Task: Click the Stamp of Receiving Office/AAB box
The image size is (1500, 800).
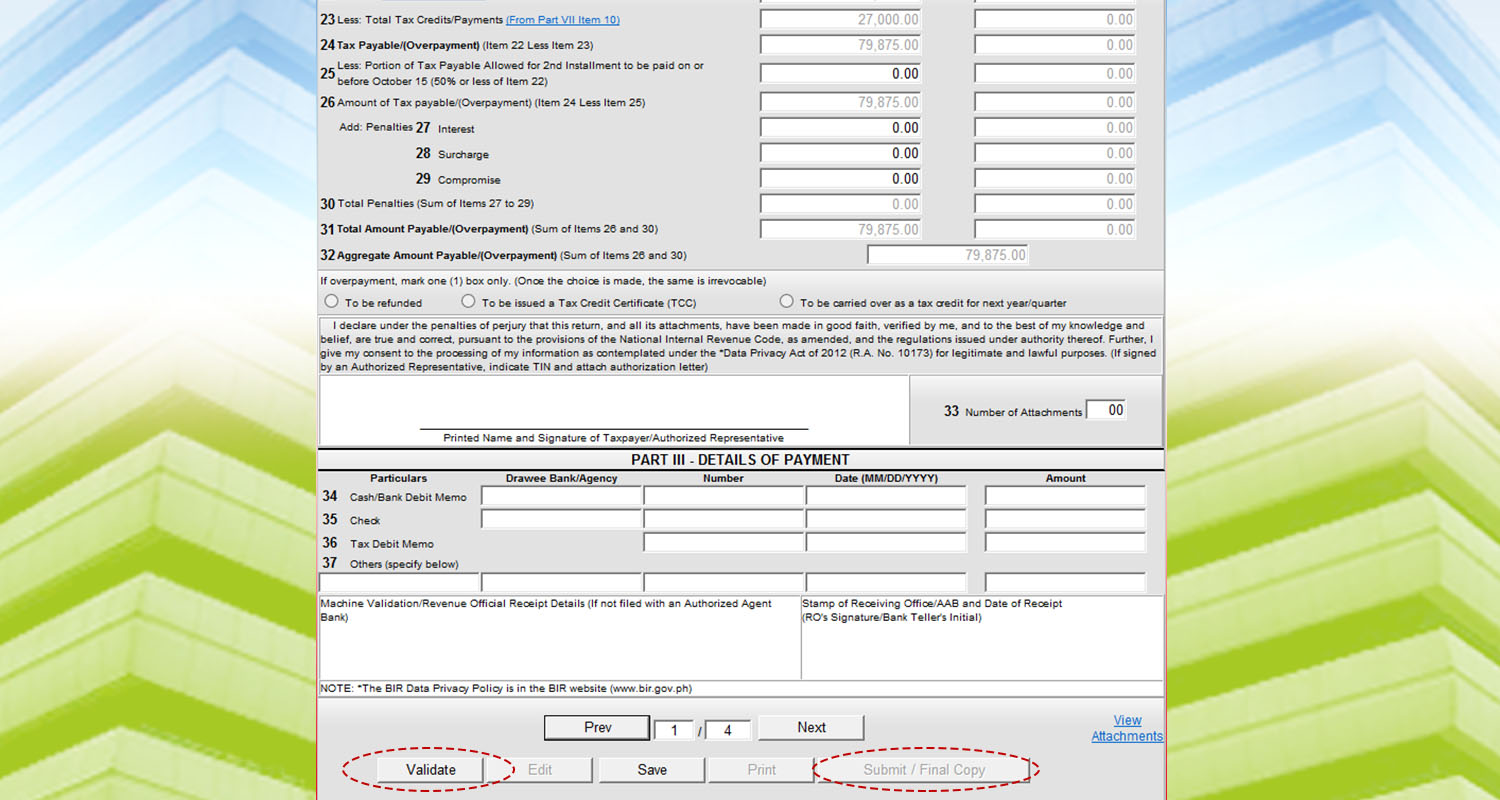Action: point(982,638)
